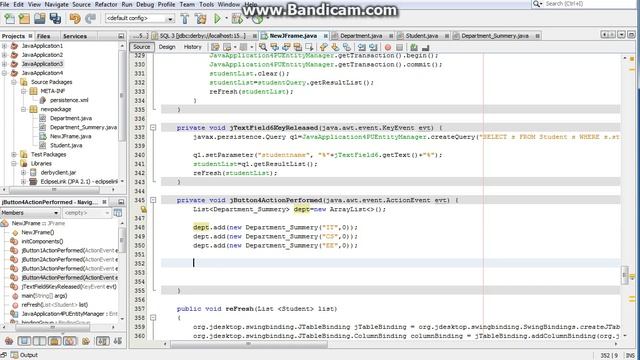Click the Toggle Bookmark icon in editor toolbar
This screenshot has width=640, height=360.
(x=347, y=47)
